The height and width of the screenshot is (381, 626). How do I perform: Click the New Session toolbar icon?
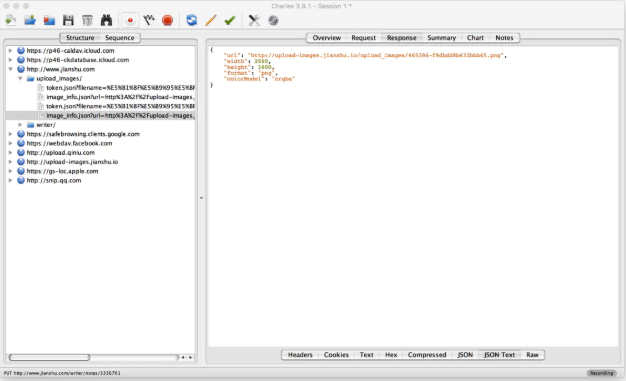point(11,20)
